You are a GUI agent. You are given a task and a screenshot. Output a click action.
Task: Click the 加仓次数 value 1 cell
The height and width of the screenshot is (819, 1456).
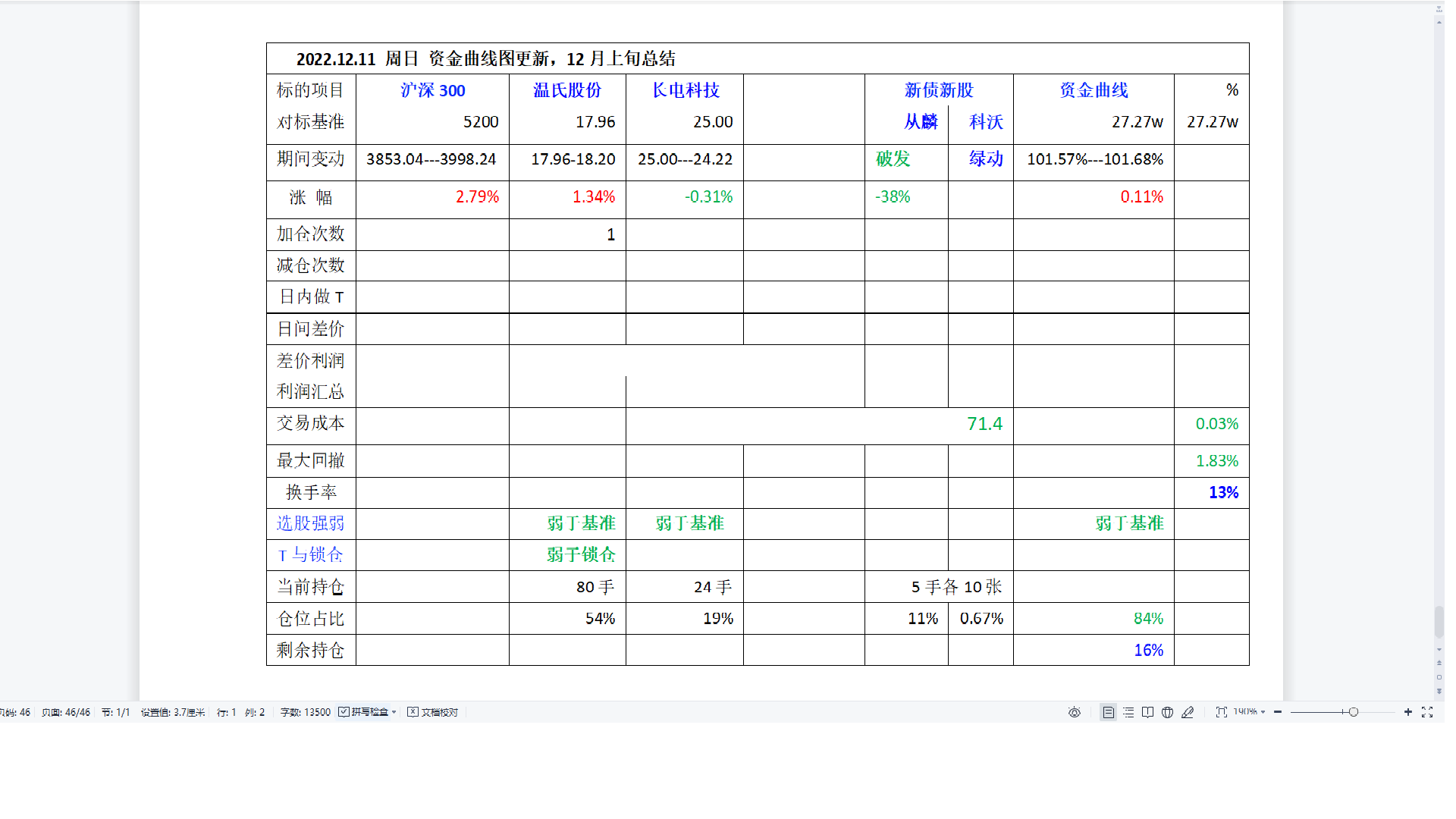point(567,234)
